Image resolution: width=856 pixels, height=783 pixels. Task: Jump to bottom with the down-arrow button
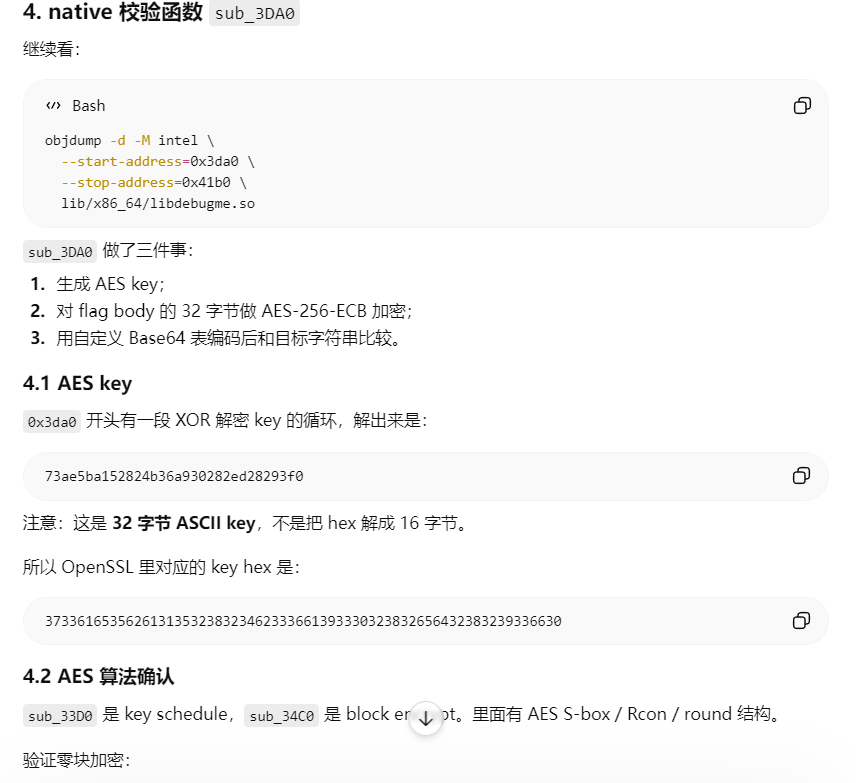click(x=425, y=719)
